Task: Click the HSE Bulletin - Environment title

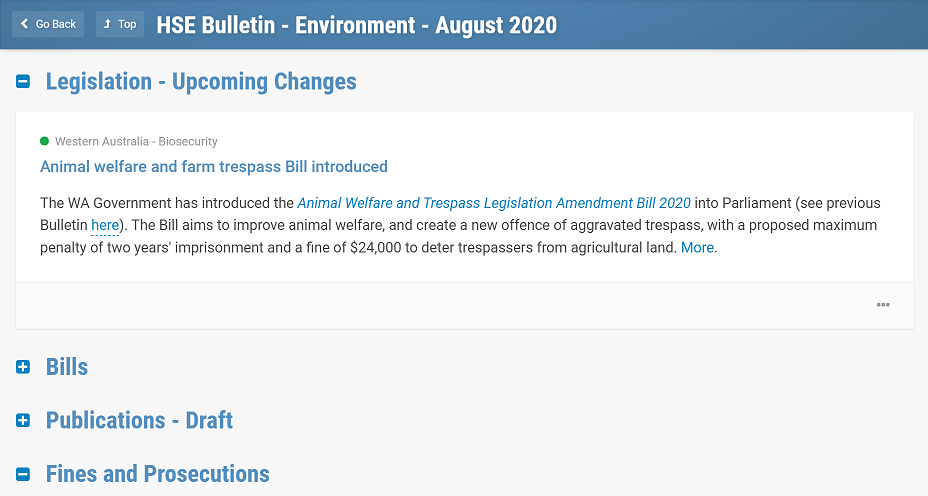Action: [x=356, y=25]
